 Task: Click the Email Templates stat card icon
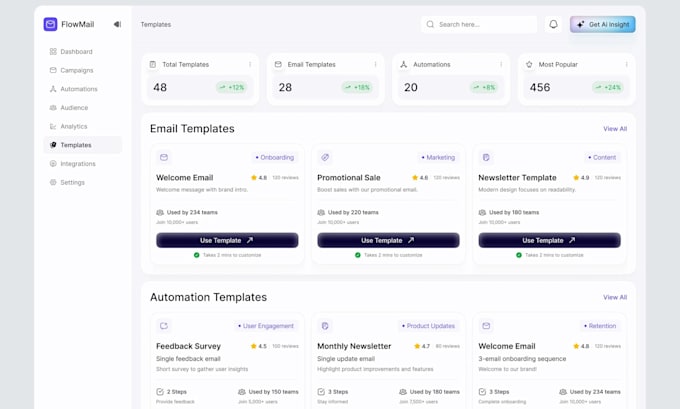point(278,64)
